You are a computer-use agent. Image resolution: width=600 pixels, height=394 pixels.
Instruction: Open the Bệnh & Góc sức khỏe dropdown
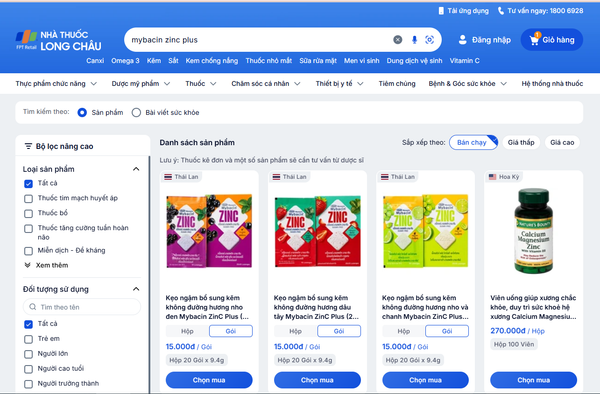468,83
